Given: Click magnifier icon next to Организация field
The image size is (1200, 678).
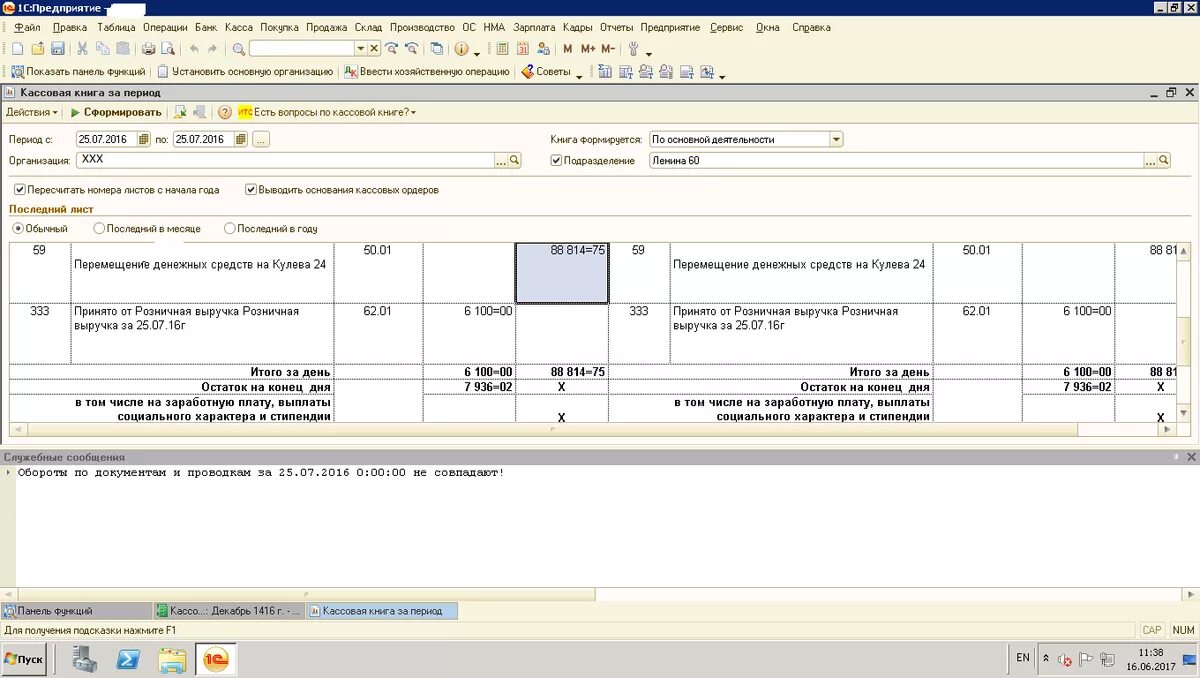Looking at the screenshot, I should tap(515, 160).
